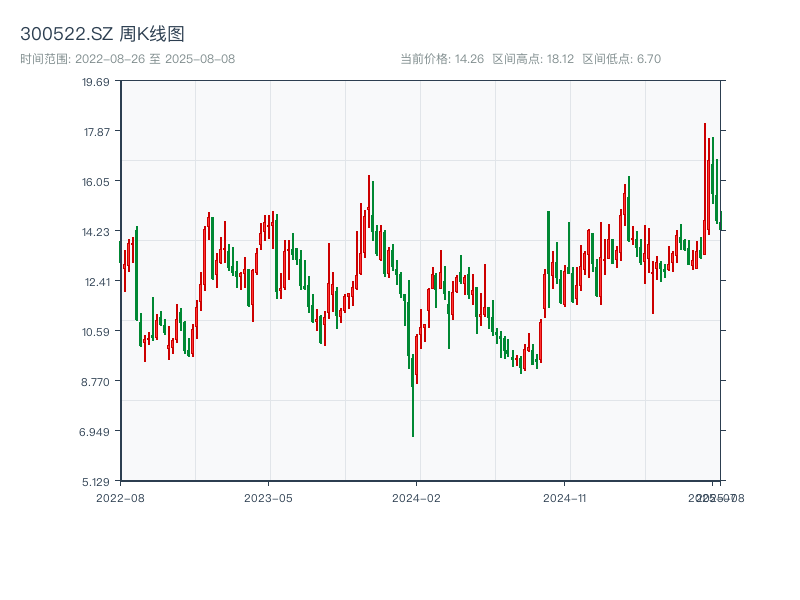Select the 2023-05 date tick
Screen dimensions: 800x600
[x=268, y=497]
